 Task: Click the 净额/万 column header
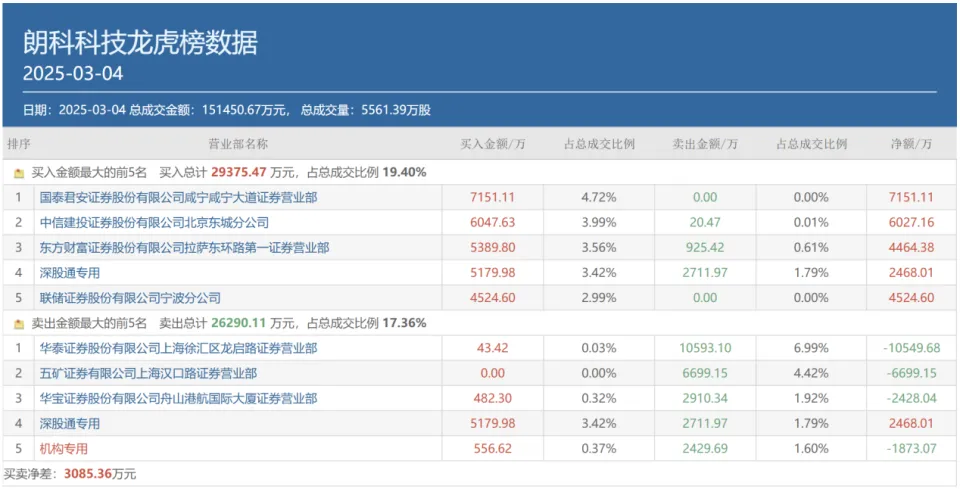point(910,145)
